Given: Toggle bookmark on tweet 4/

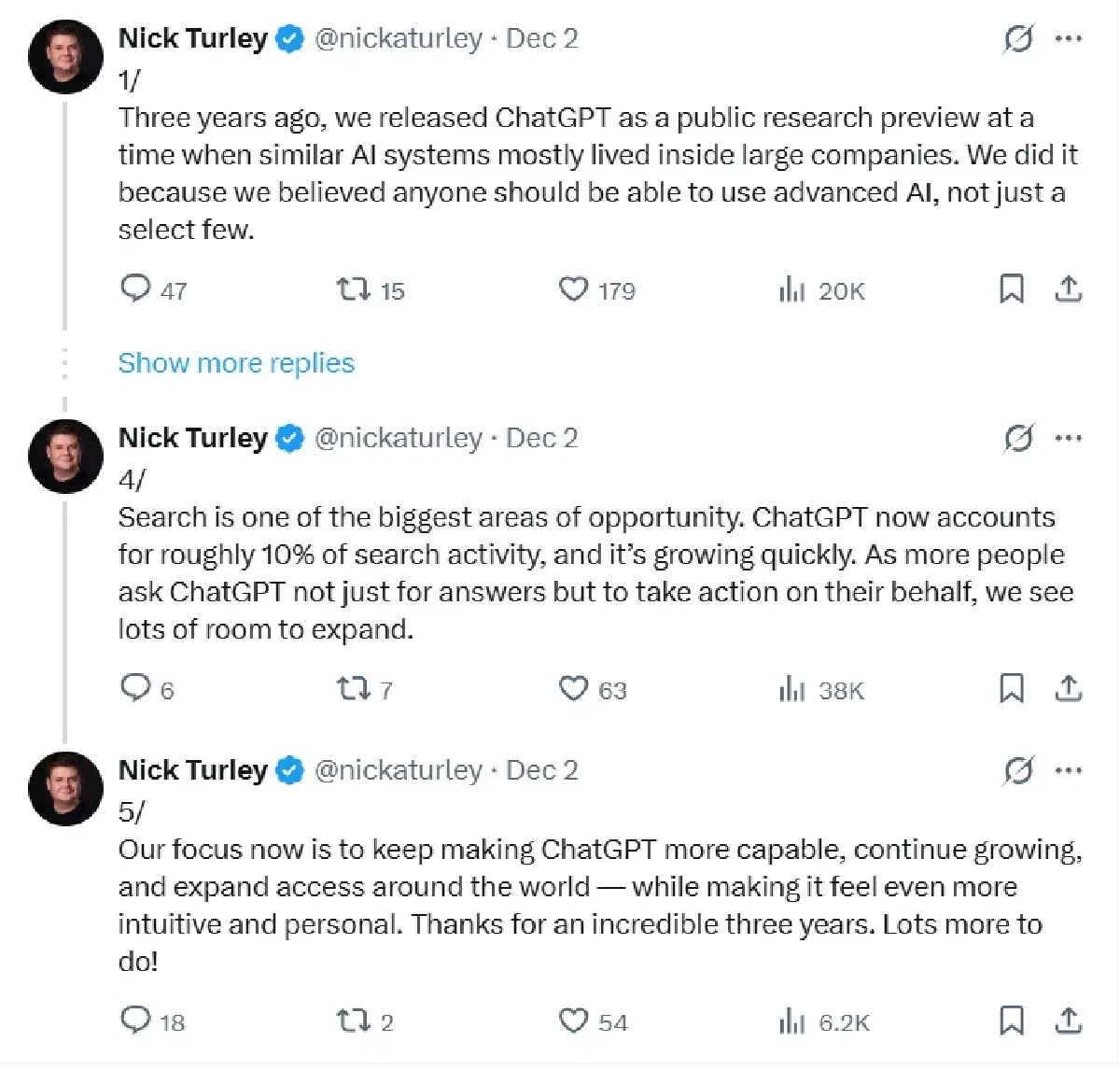Looking at the screenshot, I should (x=1013, y=689).
